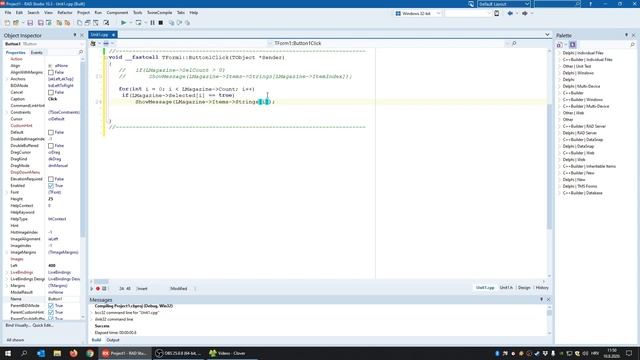Click the Bind Visually link
Image resolution: width=640 pixels, height=360 pixels.
pos(18,325)
